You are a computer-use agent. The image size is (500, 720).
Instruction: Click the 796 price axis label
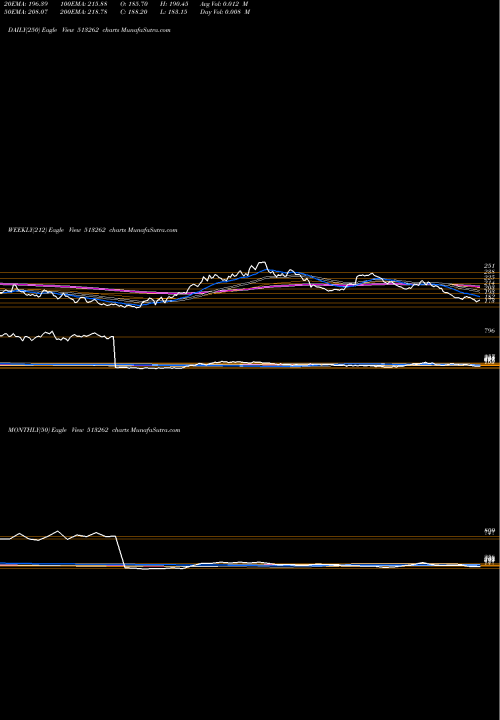click(x=489, y=331)
